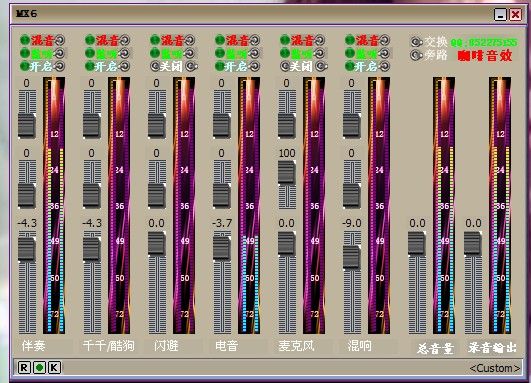Click the K icon in the bottom bar

(55, 367)
